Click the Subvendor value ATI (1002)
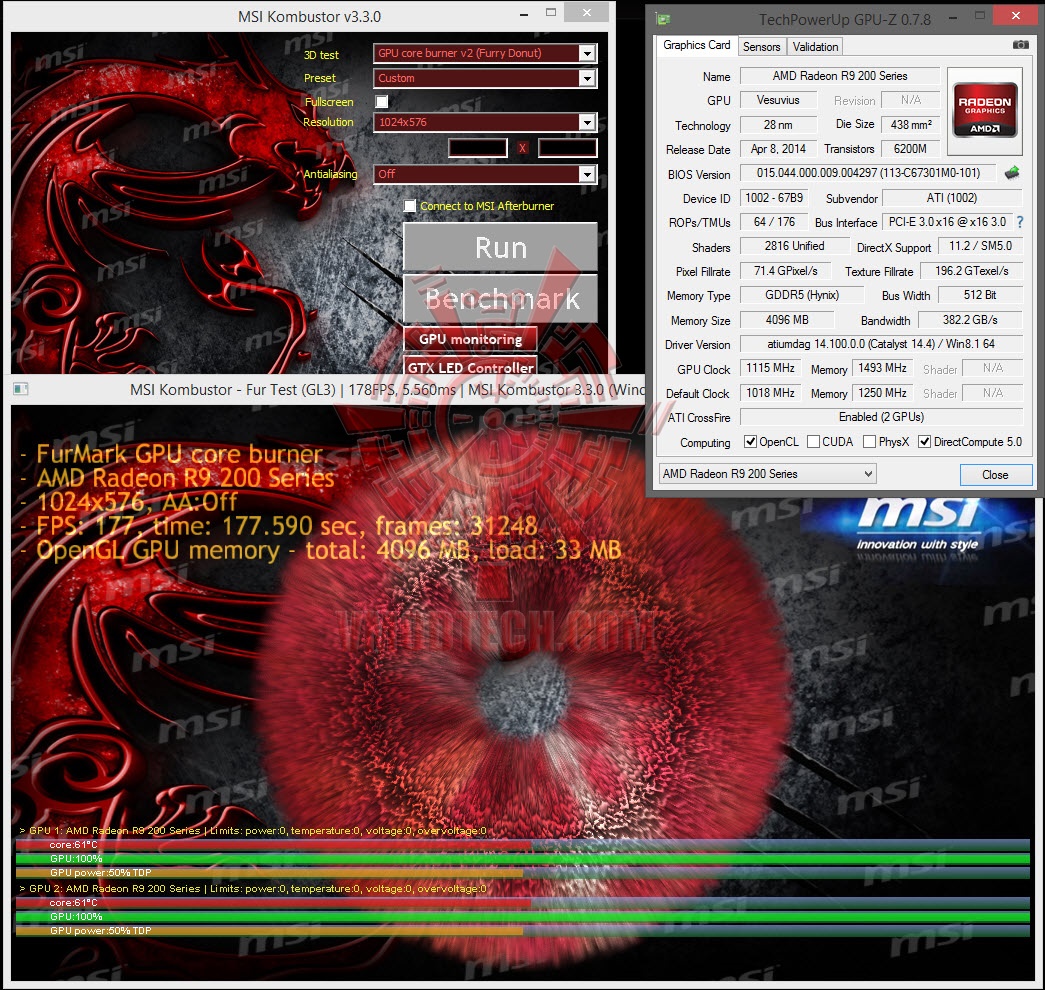The width and height of the screenshot is (1045, 990). [x=952, y=198]
